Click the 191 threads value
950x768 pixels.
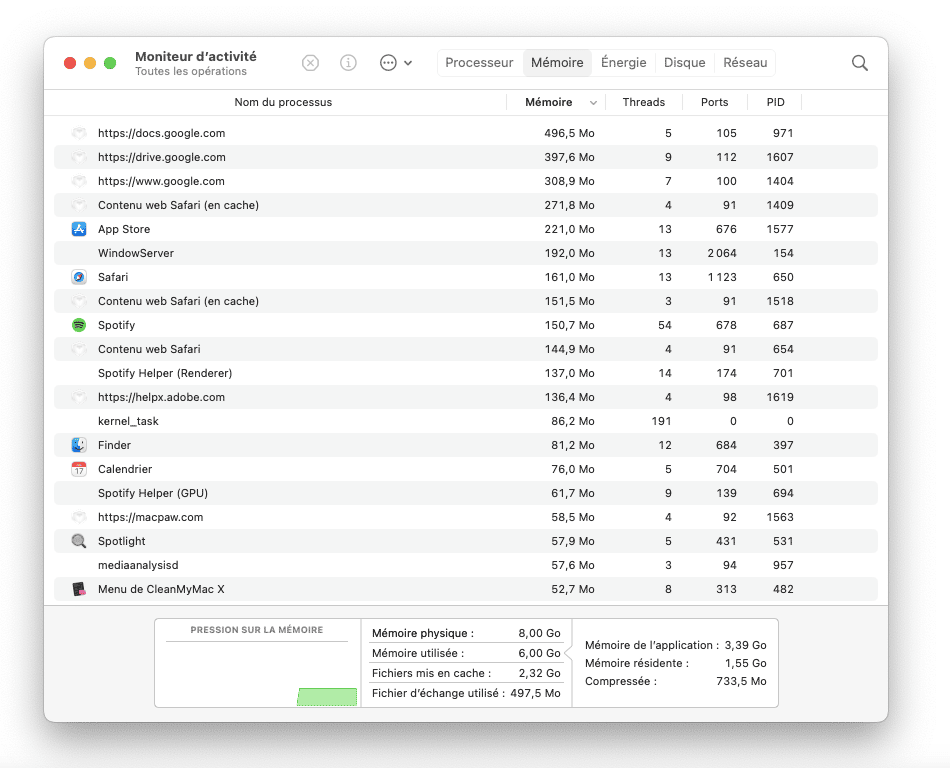[x=661, y=421]
